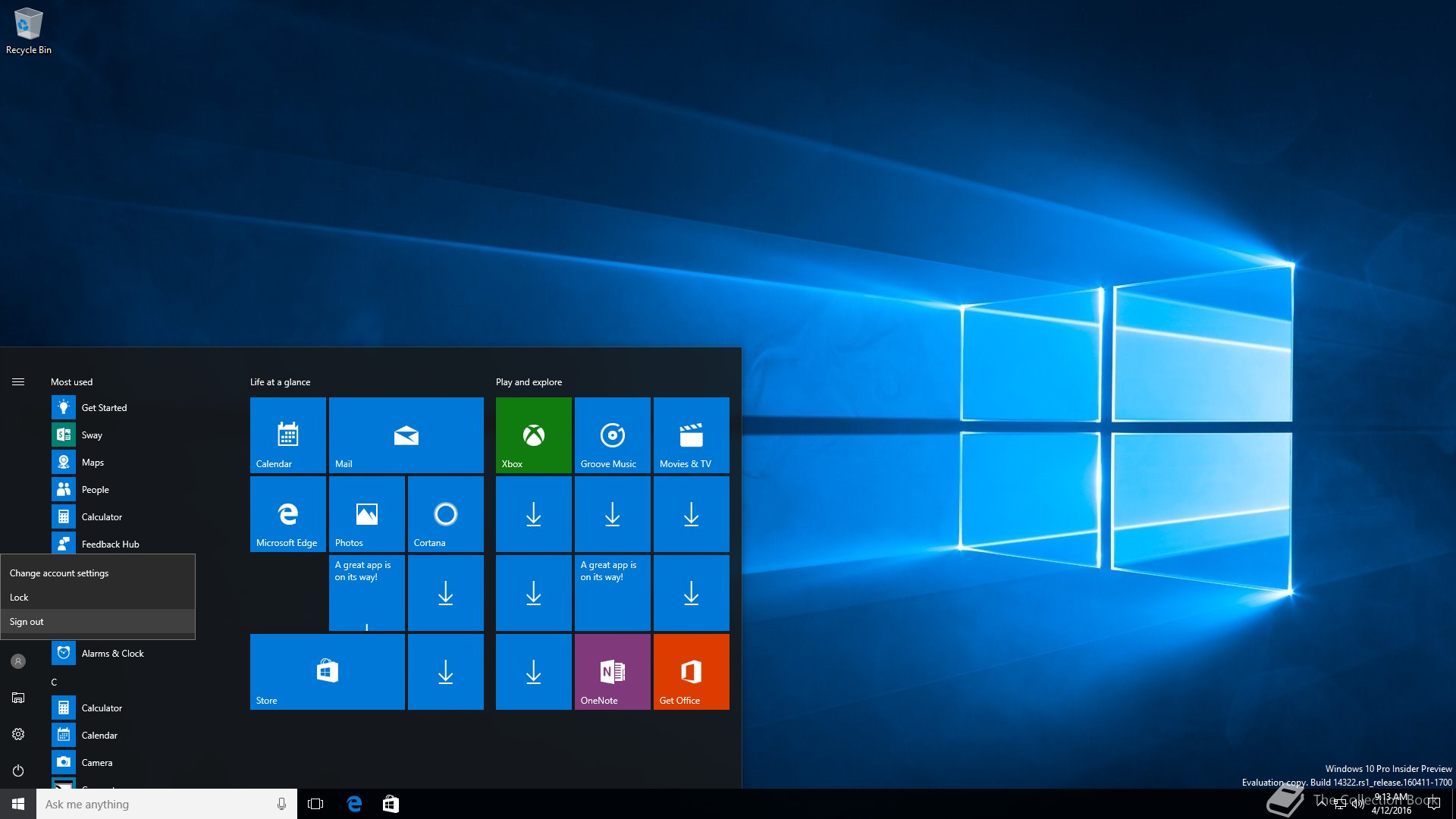
Task: Choose Sign out from account menu
Action: (x=98, y=622)
